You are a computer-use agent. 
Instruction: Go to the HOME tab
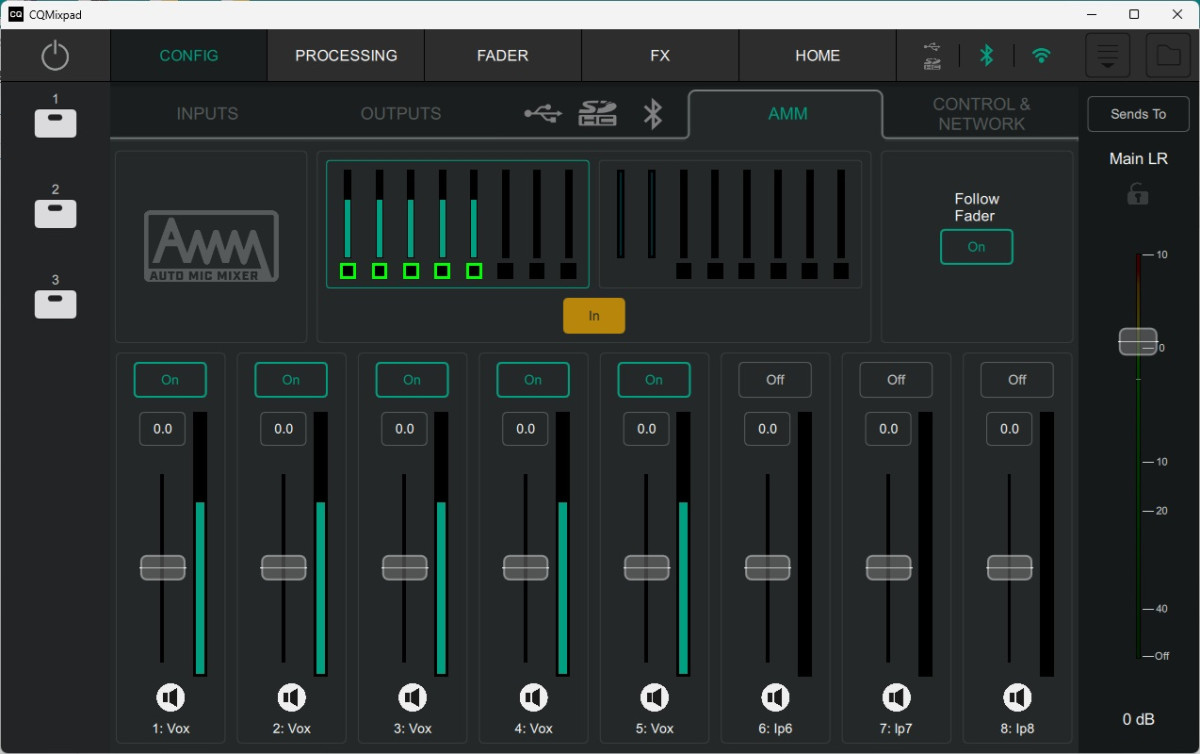point(817,56)
